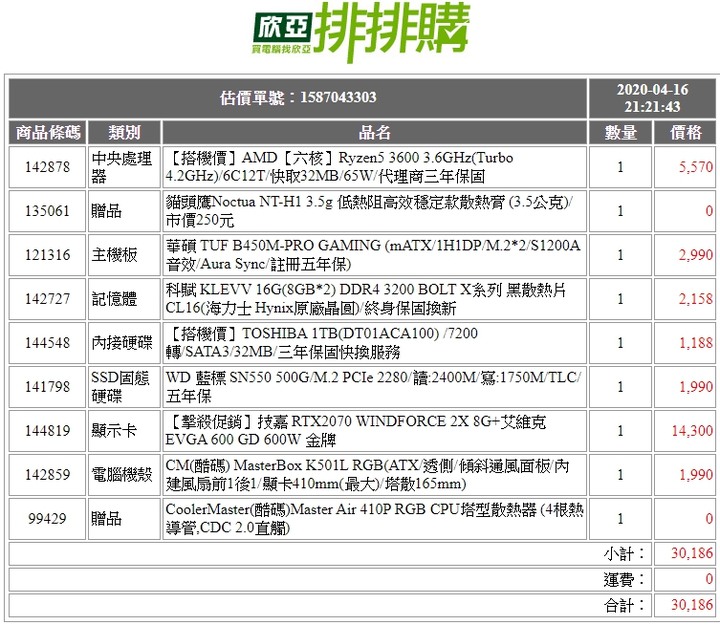The width and height of the screenshot is (720, 625).
Task: Click quantity 1 in the 顯示卡 row
Action: pos(620,431)
